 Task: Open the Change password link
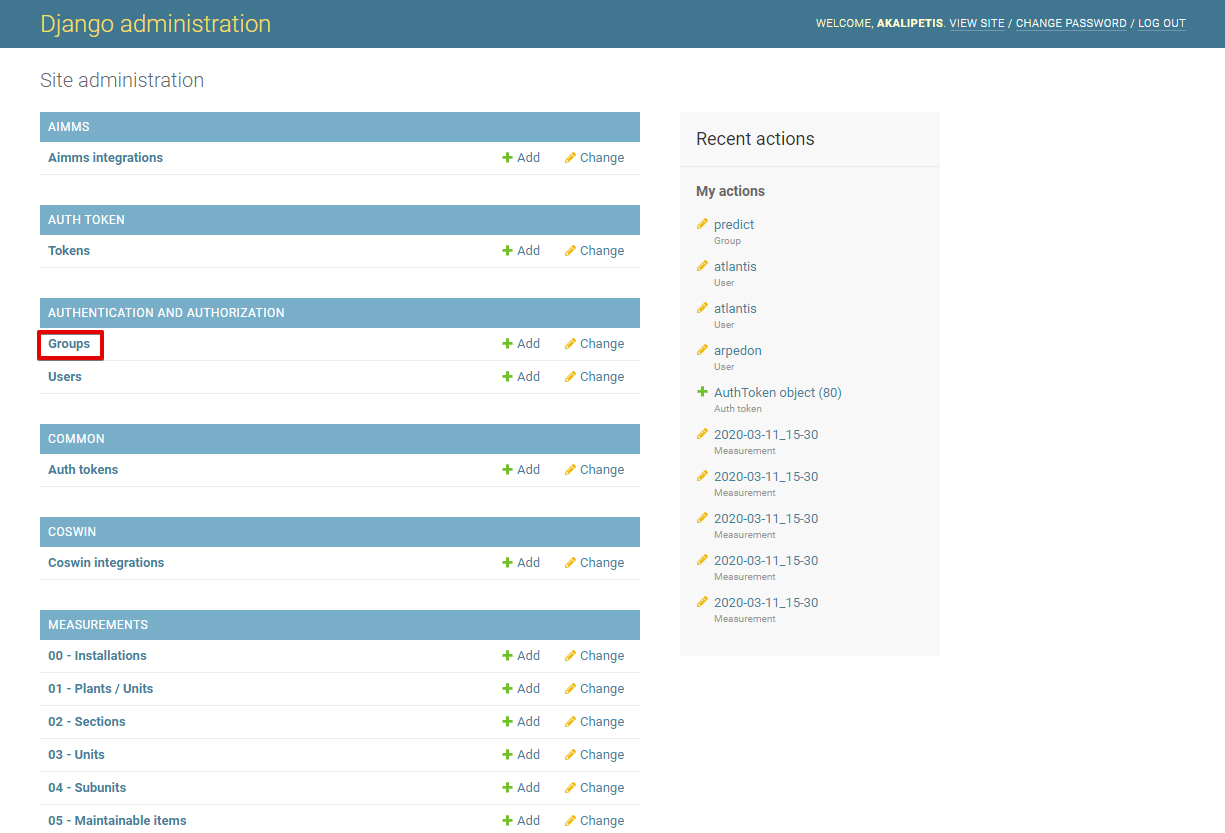coord(1071,23)
